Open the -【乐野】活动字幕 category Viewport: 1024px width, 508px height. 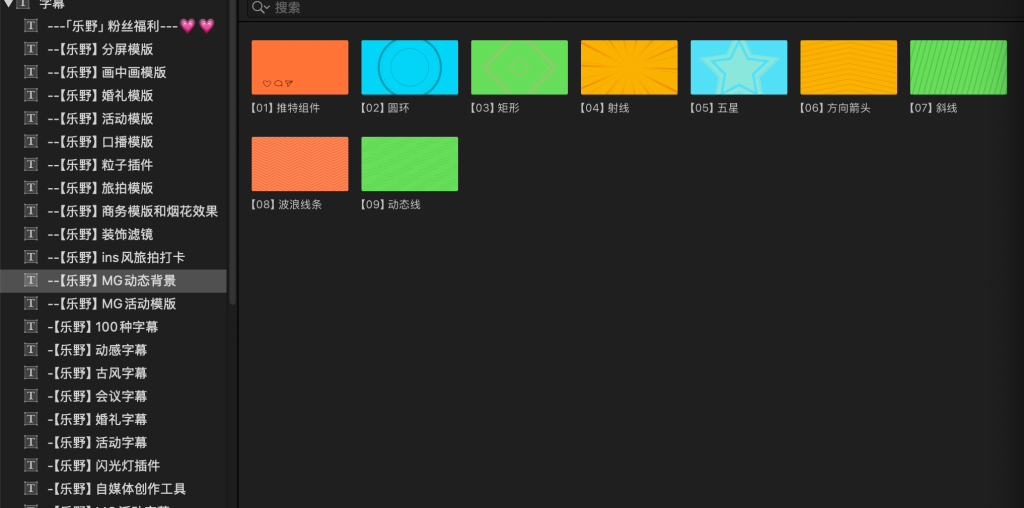[x=114, y=442]
